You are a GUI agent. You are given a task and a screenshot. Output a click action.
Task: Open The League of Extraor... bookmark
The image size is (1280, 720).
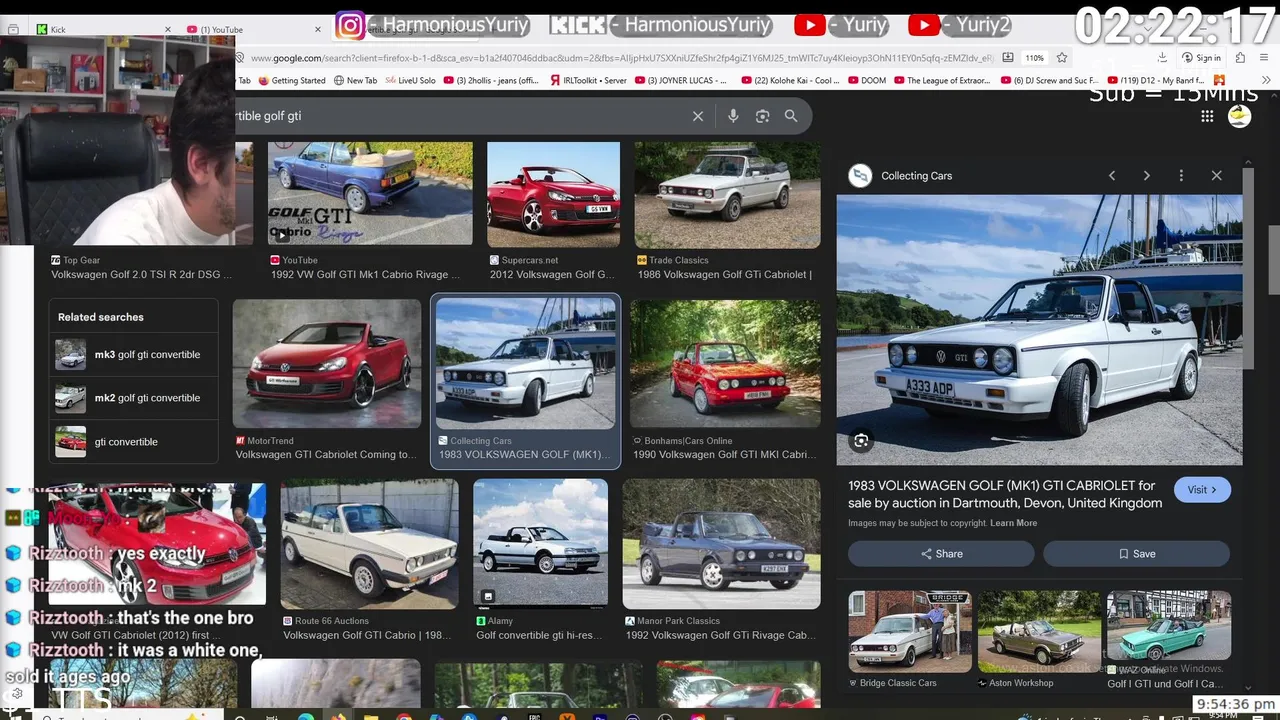941,81
